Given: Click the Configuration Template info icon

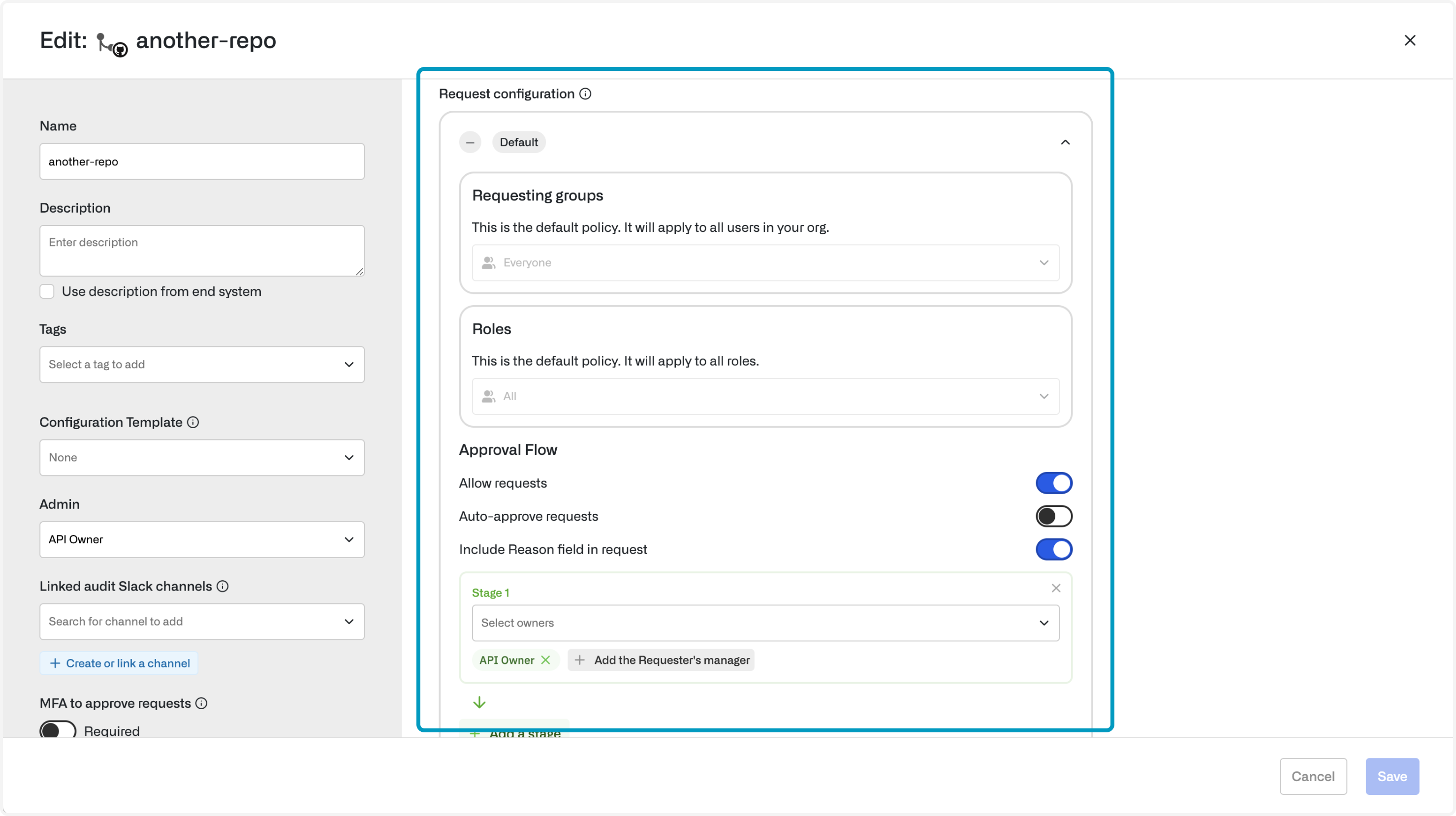Looking at the screenshot, I should coord(193,422).
